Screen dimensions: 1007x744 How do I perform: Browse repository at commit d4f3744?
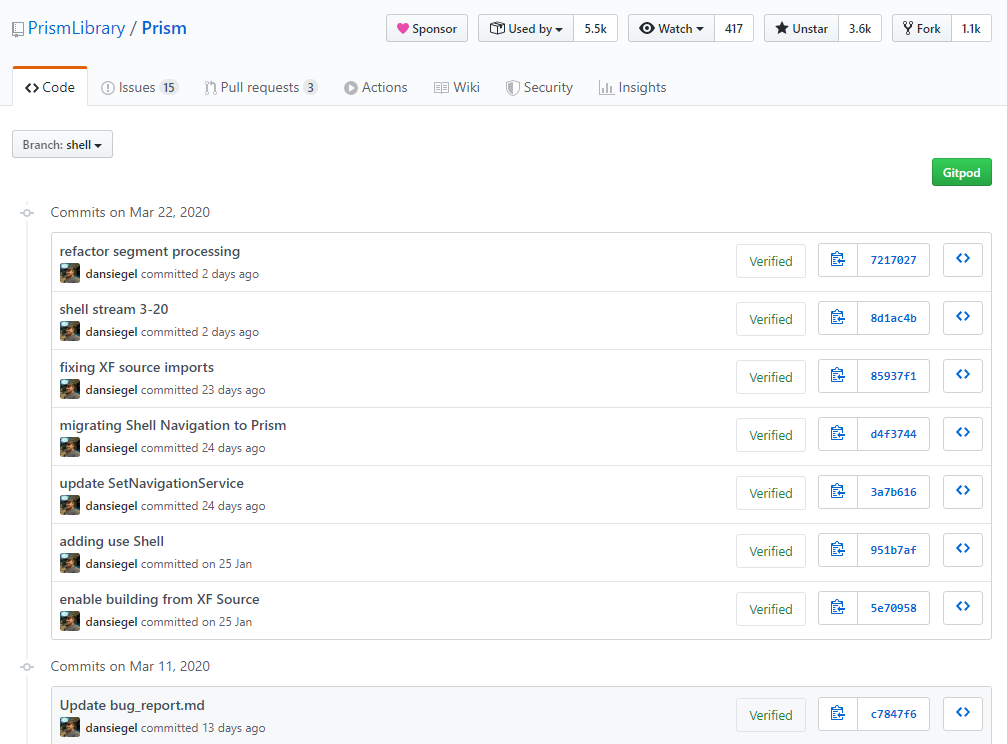[963, 434]
